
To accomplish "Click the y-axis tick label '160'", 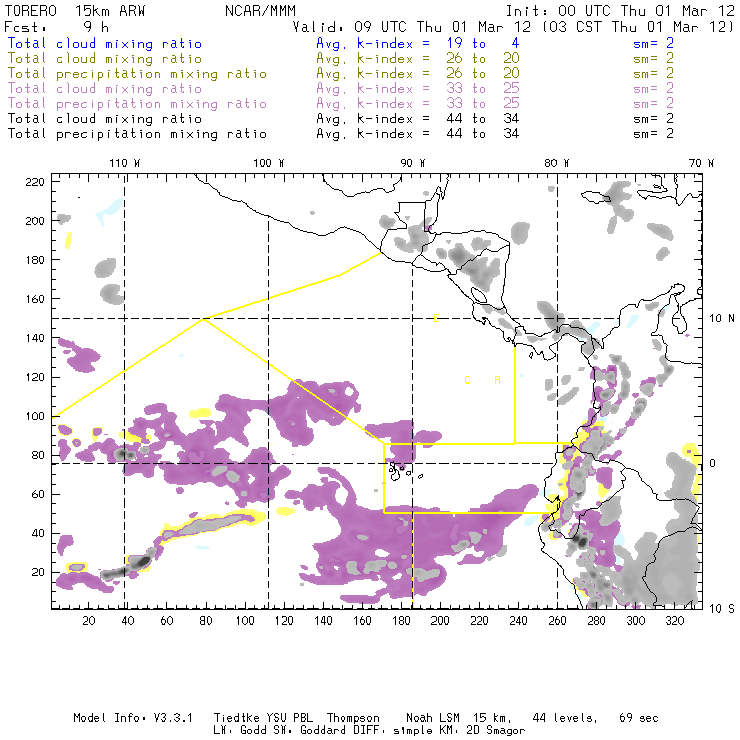I will click(35, 299).
